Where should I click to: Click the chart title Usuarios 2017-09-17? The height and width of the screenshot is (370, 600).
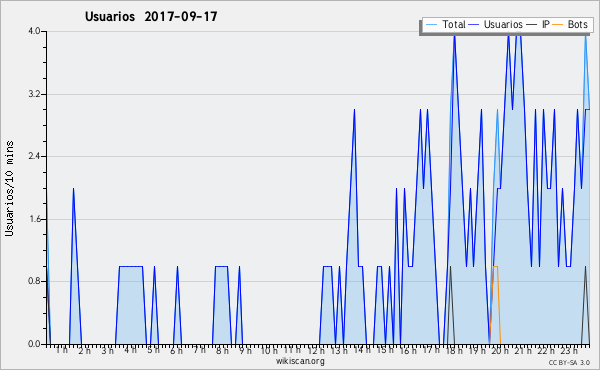(x=151, y=16)
